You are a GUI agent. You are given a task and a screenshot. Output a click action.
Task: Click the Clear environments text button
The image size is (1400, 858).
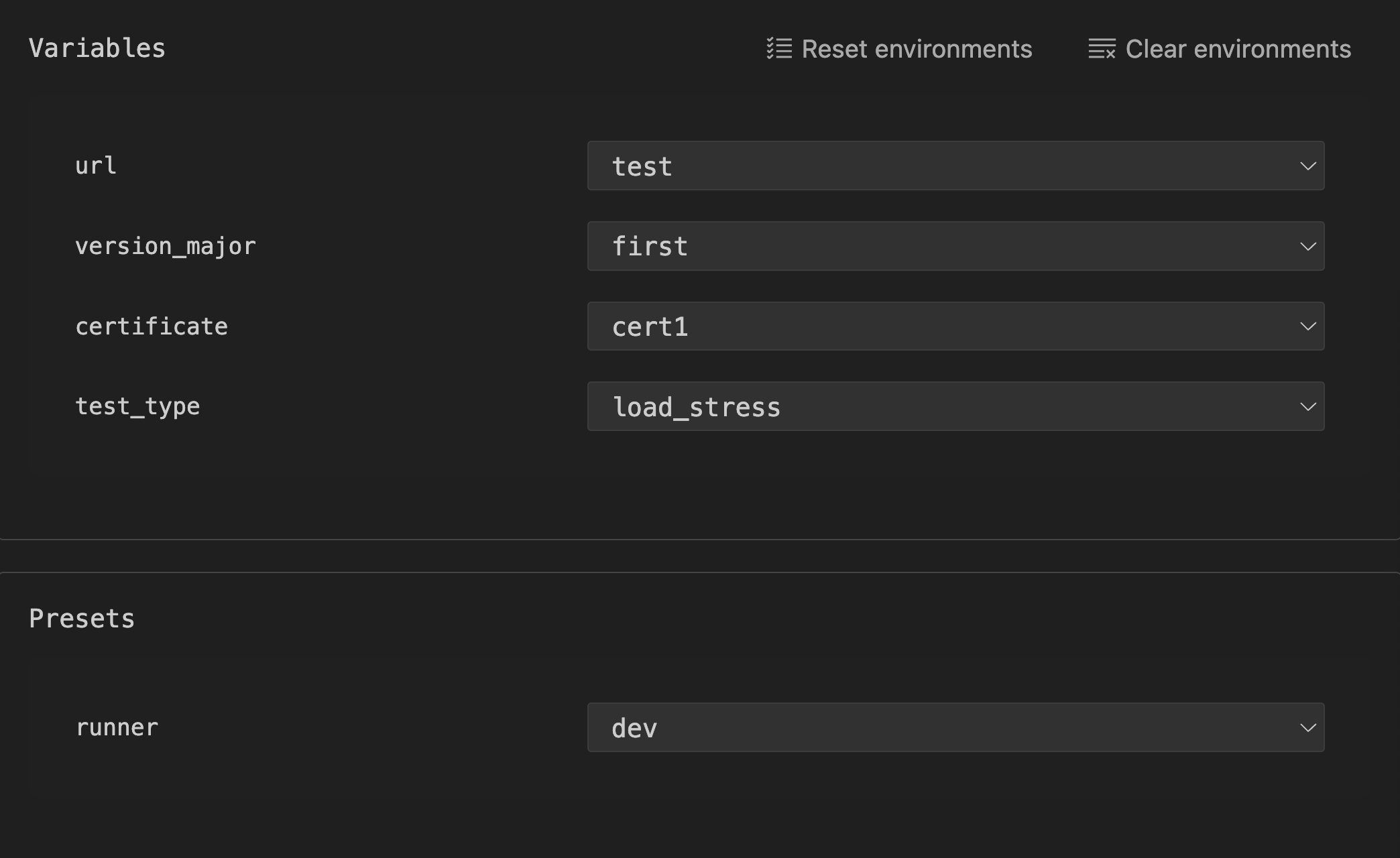click(1238, 49)
